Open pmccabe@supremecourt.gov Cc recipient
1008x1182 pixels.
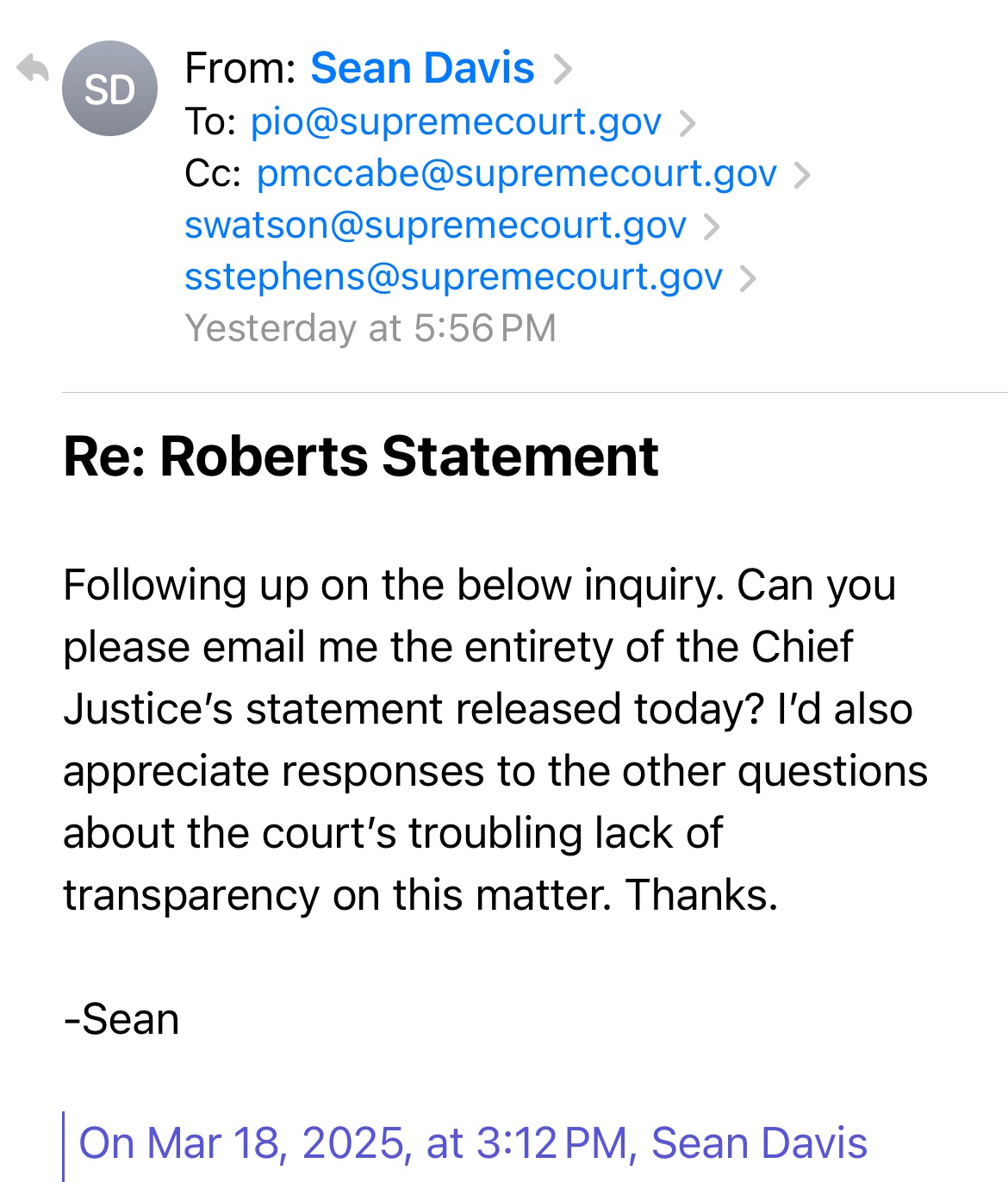516,174
